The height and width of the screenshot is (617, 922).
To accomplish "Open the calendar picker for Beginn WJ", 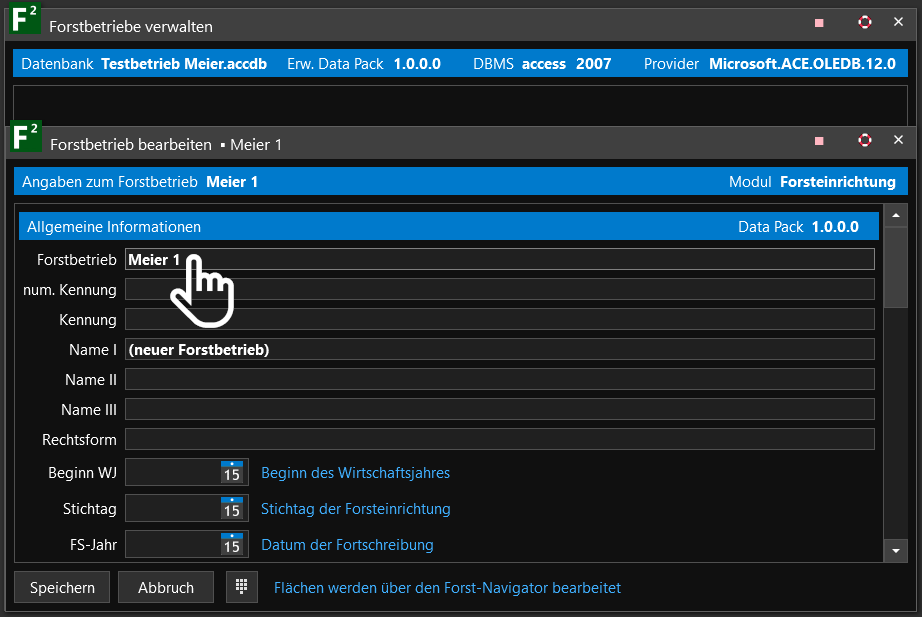I will [x=232, y=472].
